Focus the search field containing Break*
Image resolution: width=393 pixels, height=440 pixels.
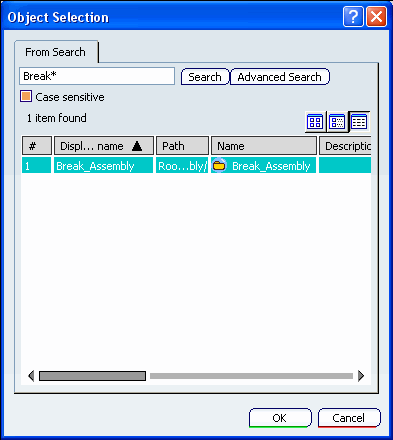pos(97,76)
